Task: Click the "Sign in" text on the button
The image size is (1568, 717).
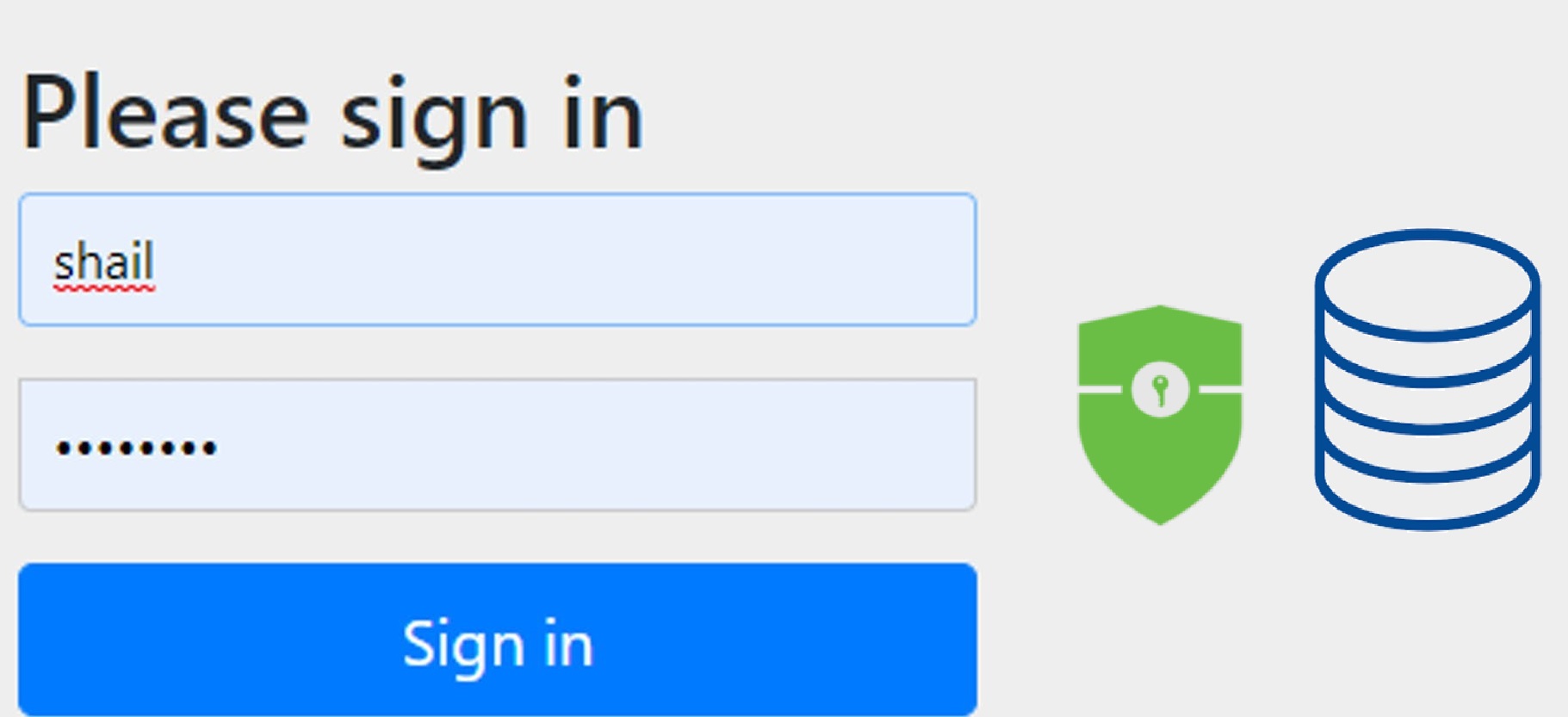Action: tap(498, 644)
